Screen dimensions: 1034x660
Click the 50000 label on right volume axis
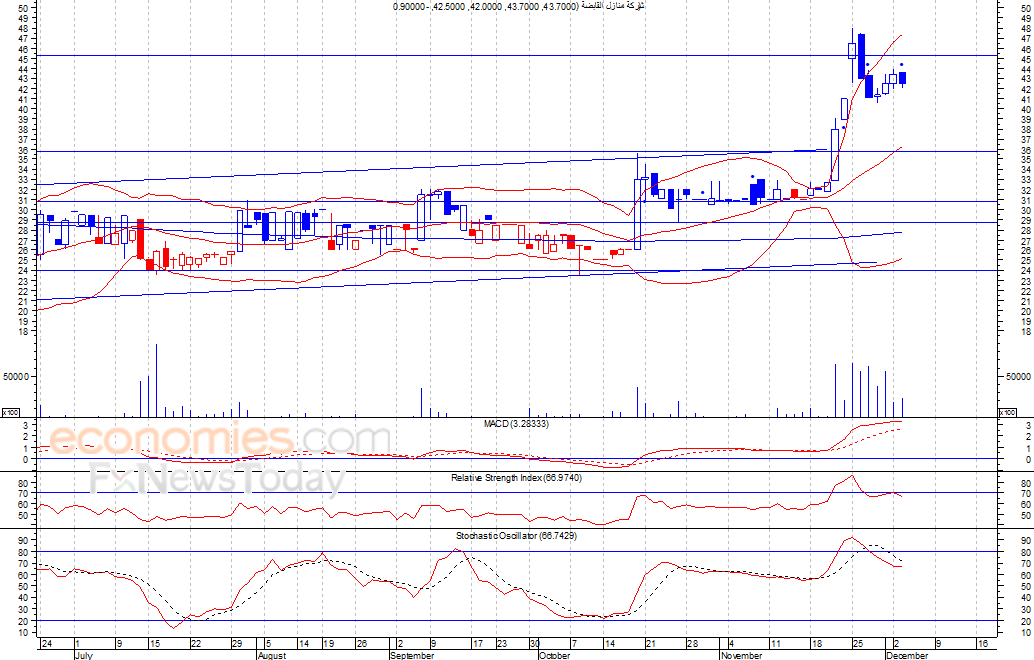(1016, 377)
